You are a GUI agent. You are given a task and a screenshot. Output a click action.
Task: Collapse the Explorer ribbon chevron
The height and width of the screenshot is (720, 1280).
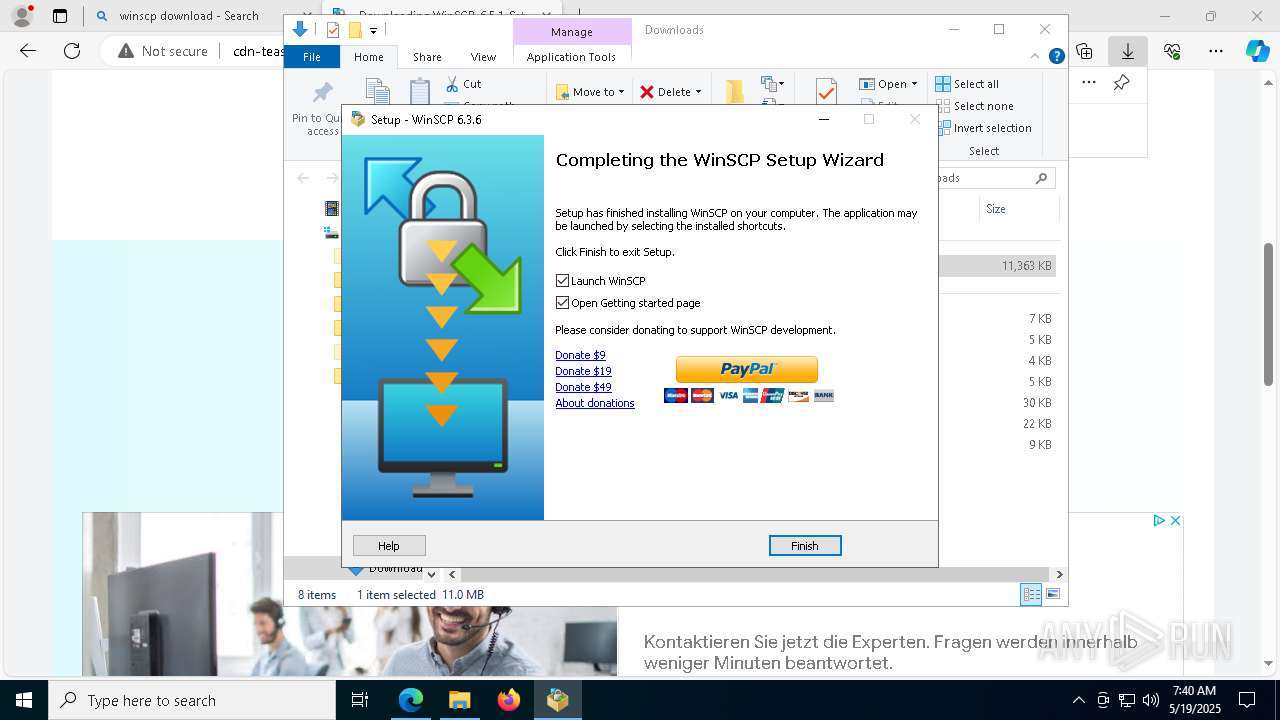[1035, 57]
